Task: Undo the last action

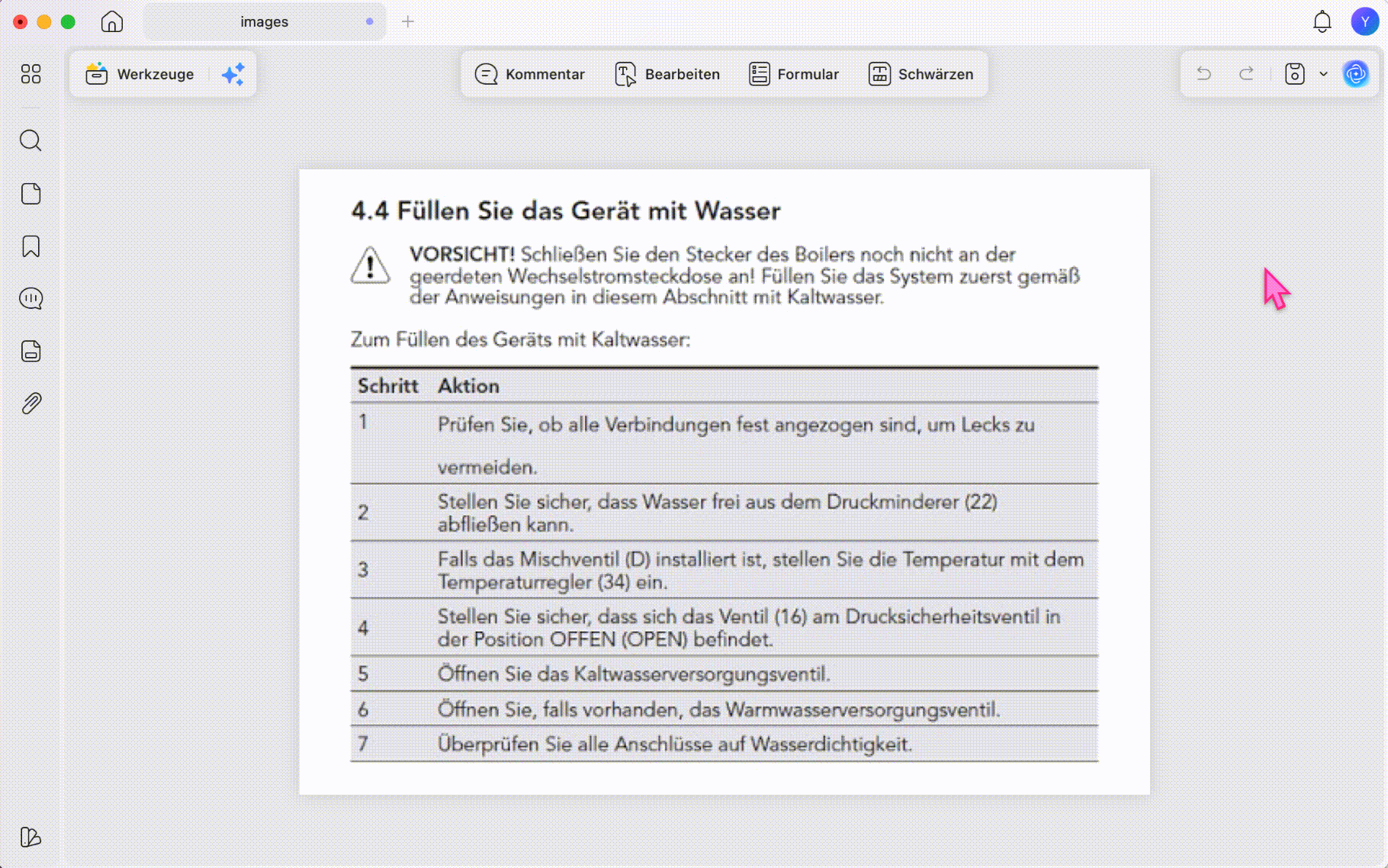Action: (x=1203, y=74)
